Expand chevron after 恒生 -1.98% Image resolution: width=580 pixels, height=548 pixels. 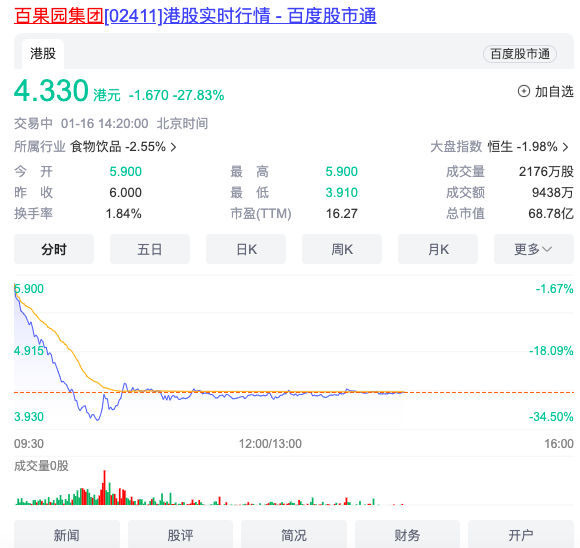tap(565, 147)
